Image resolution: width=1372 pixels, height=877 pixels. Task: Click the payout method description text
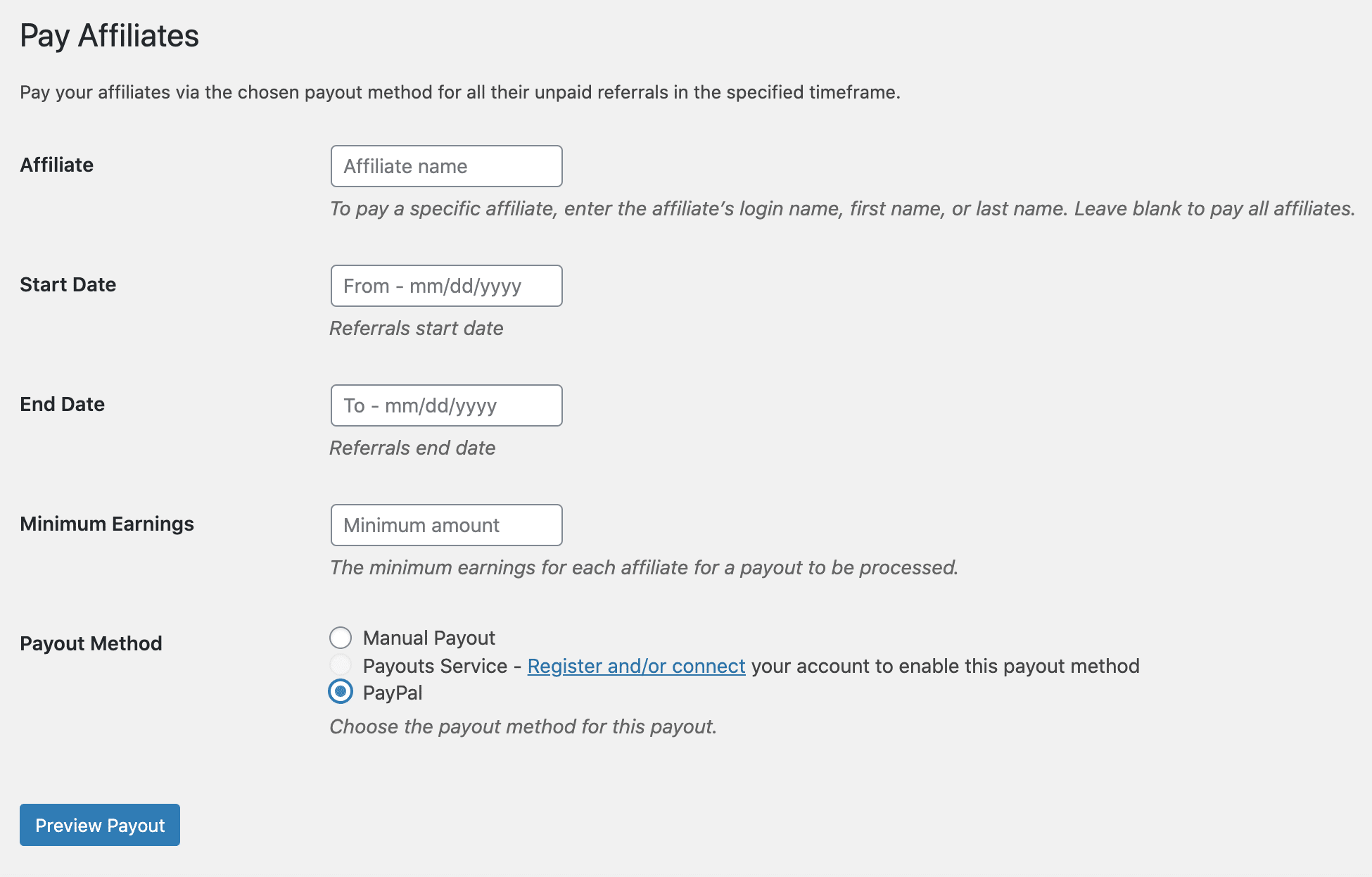[523, 726]
